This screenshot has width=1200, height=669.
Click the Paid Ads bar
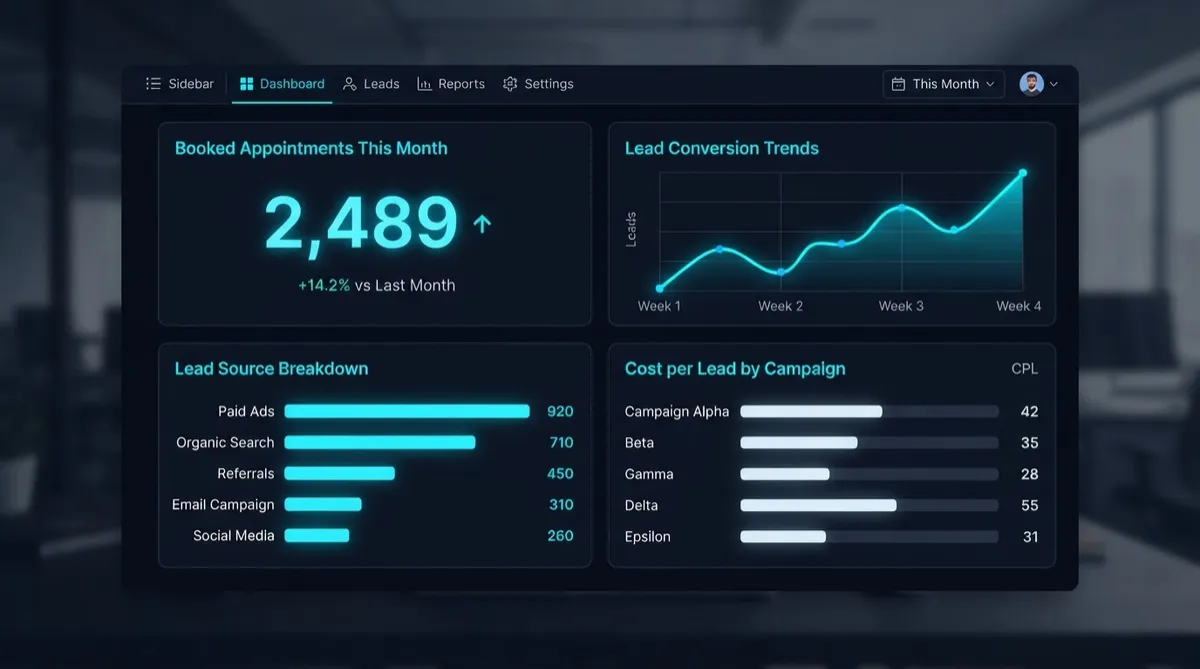(x=407, y=411)
